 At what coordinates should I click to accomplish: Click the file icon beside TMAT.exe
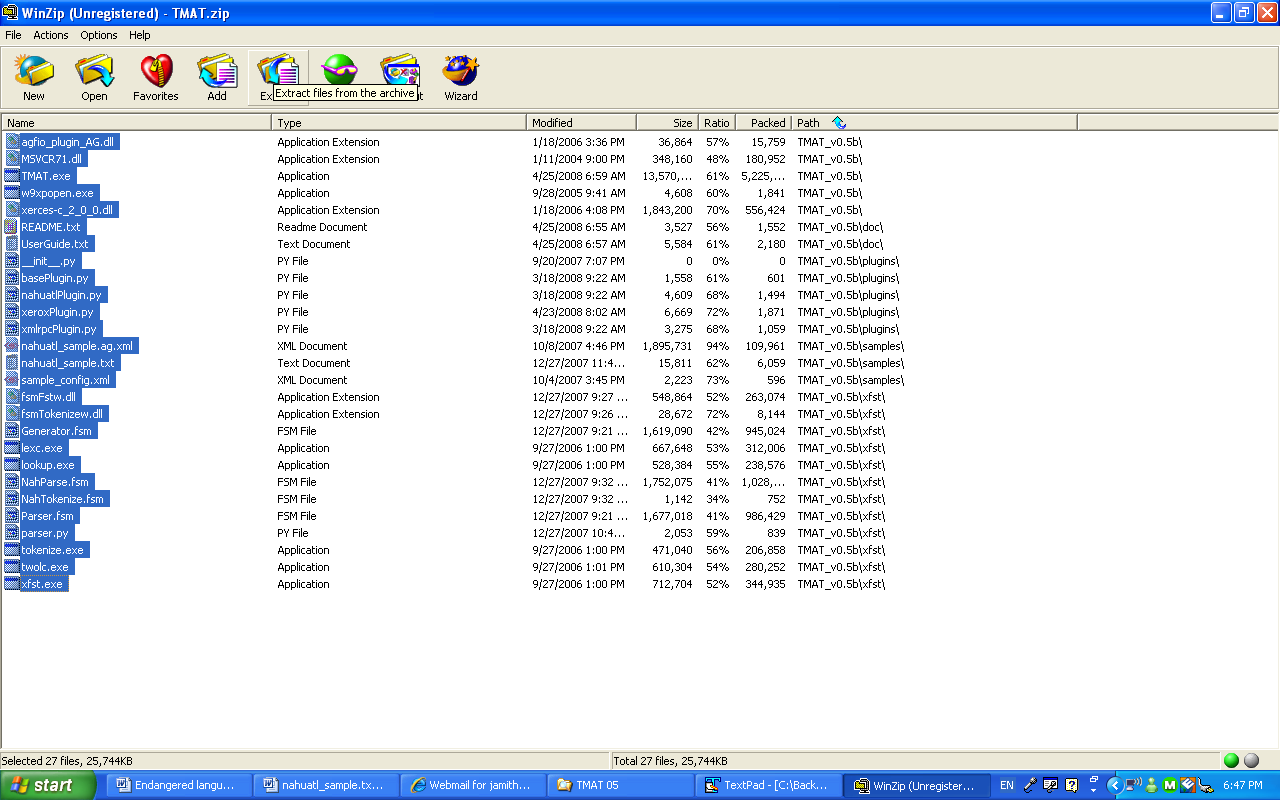pyautogui.click(x=12, y=176)
